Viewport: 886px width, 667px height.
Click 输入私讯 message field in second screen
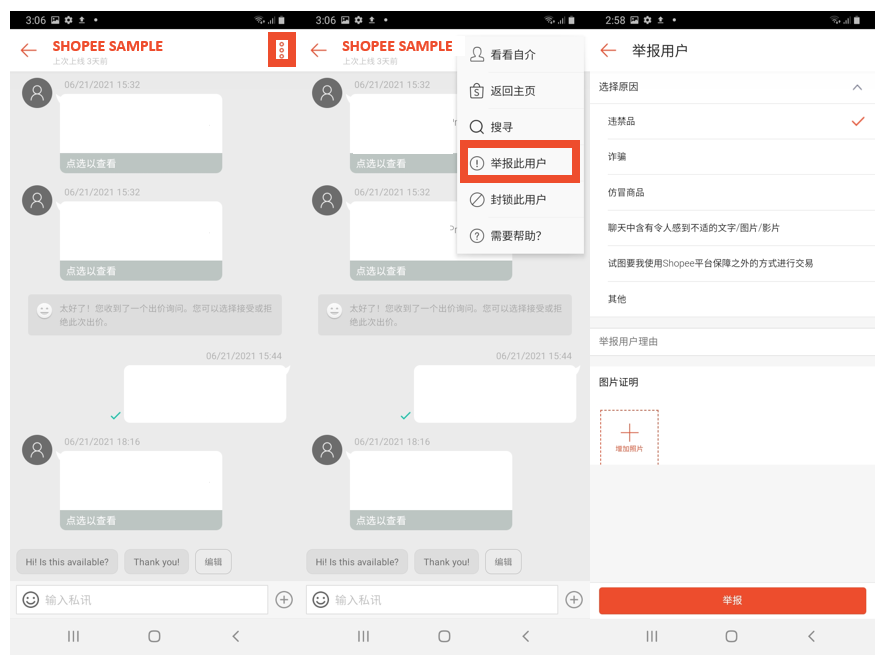click(432, 600)
